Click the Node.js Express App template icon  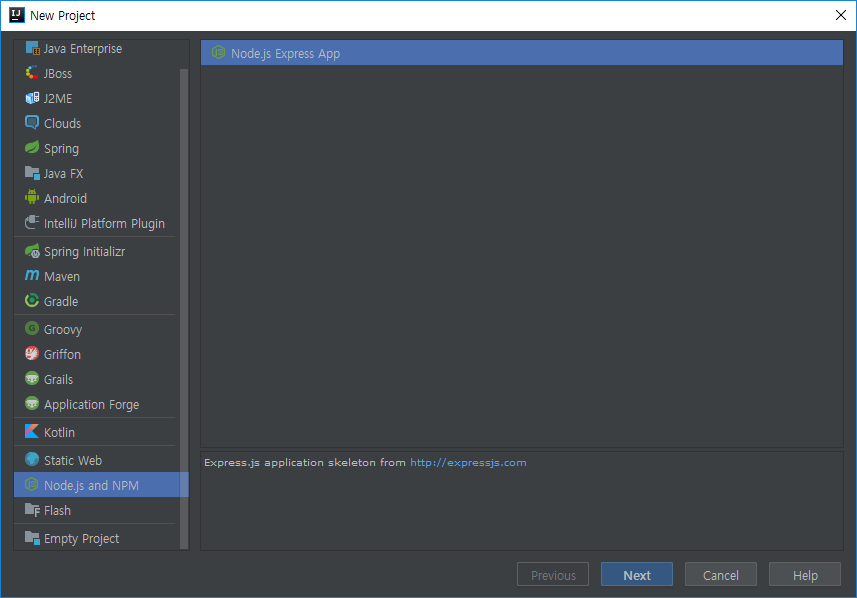(x=219, y=52)
